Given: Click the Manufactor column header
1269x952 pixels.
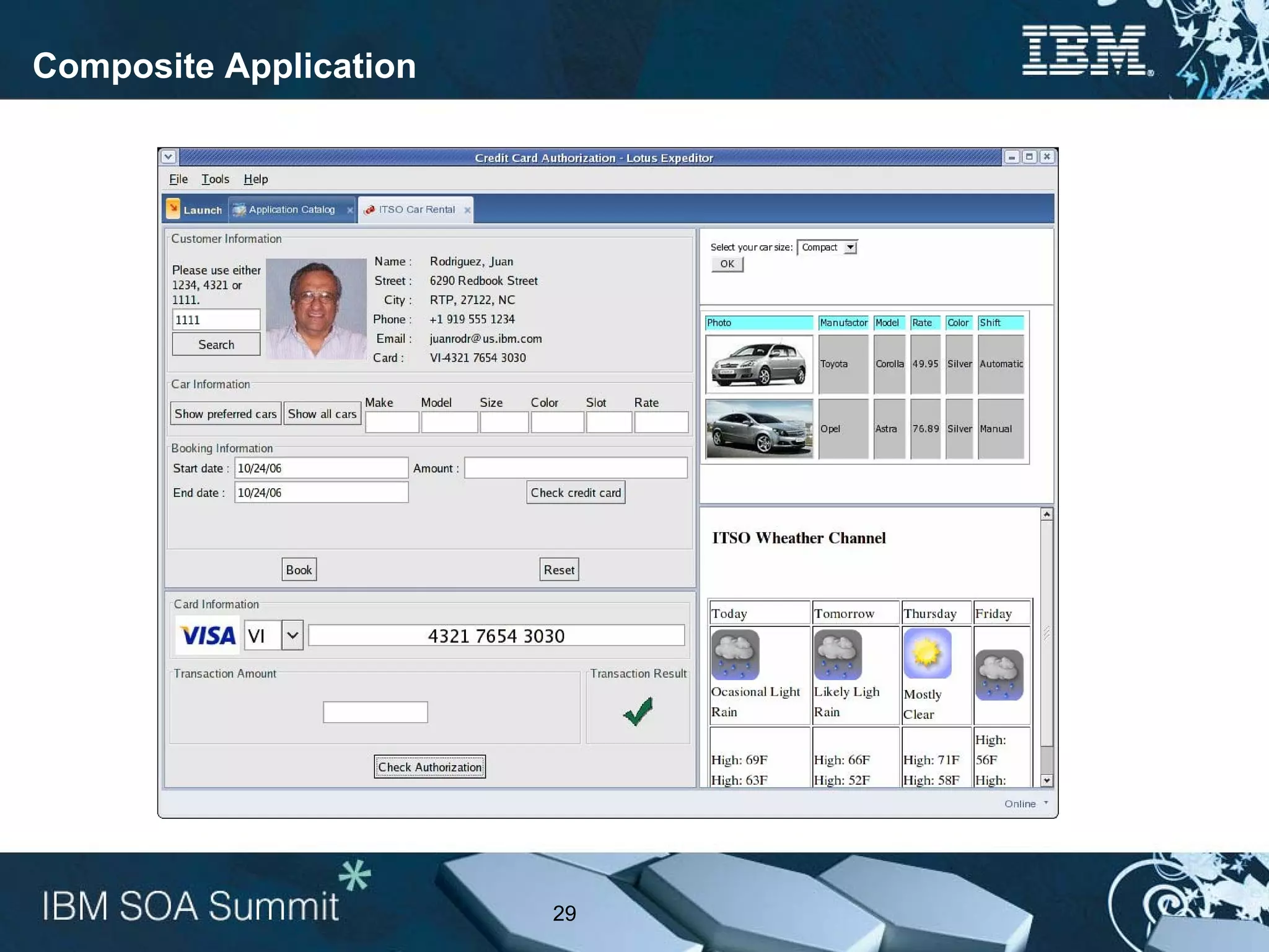Looking at the screenshot, I should point(843,323).
